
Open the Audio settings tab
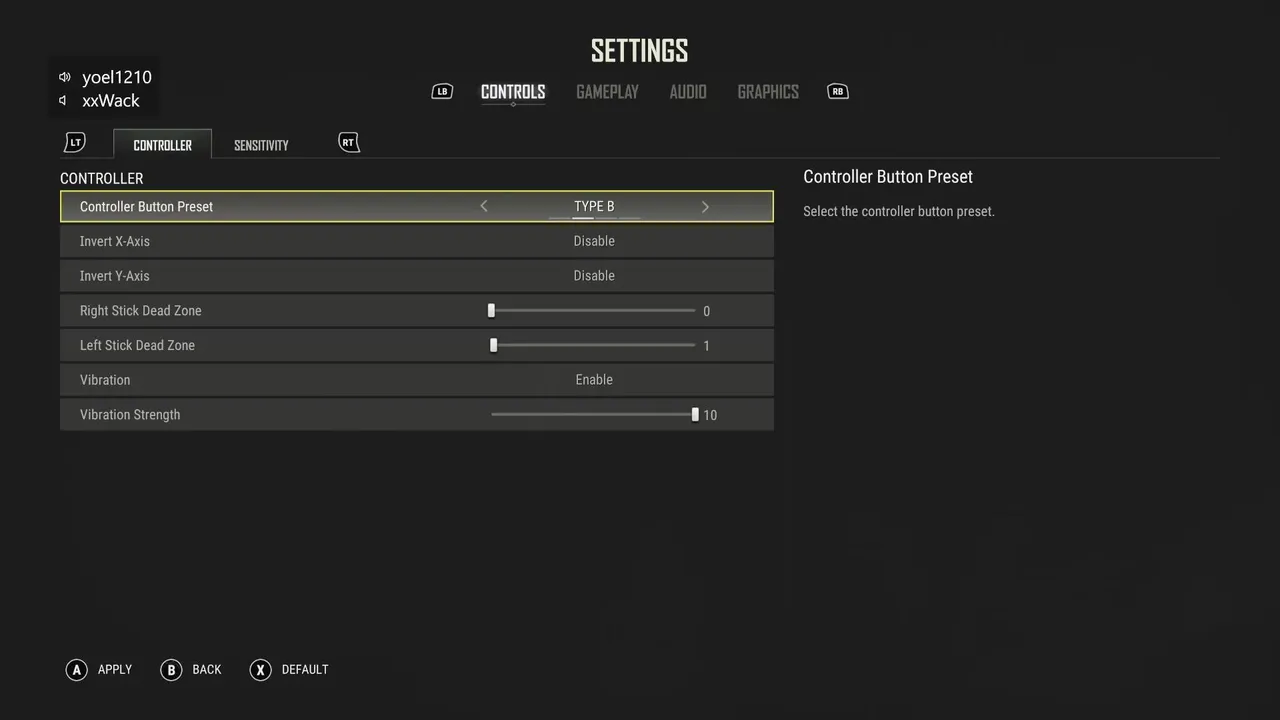pyautogui.click(x=688, y=92)
